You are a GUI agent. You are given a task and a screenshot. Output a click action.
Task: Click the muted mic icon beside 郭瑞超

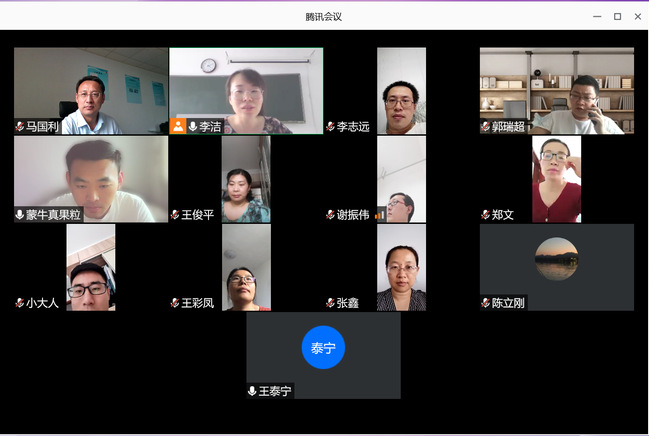tap(485, 127)
